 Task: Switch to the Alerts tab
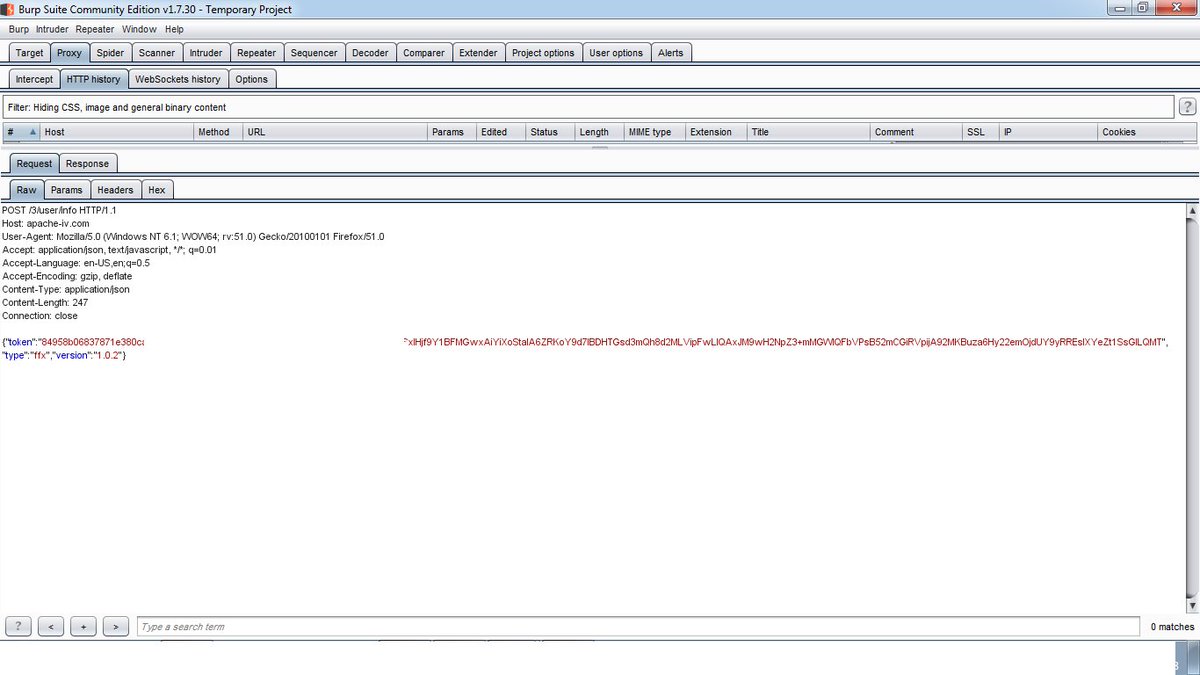671,53
